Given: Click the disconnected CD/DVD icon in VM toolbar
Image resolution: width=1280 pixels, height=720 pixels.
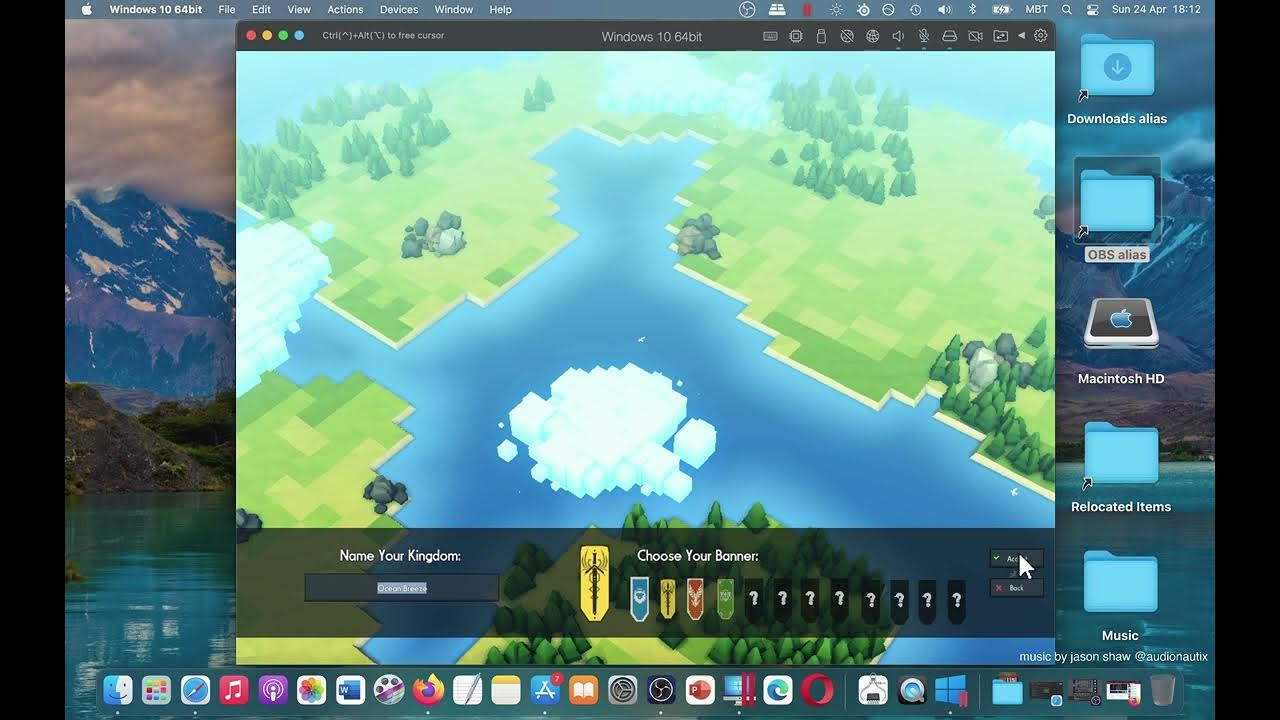Looking at the screenshot, I should pyautogui.click(x=847, y=36).
